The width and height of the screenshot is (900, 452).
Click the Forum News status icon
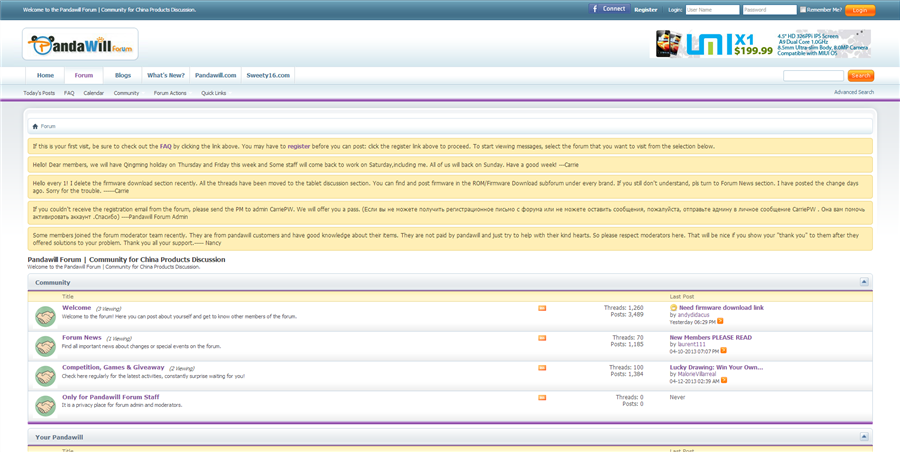point(45,346)
